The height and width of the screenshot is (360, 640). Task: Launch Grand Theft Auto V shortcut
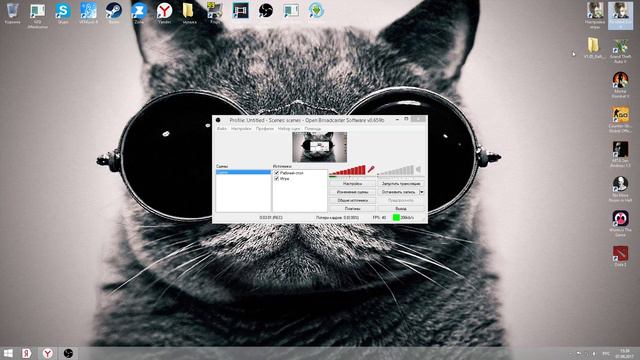[x=620, y=50]
